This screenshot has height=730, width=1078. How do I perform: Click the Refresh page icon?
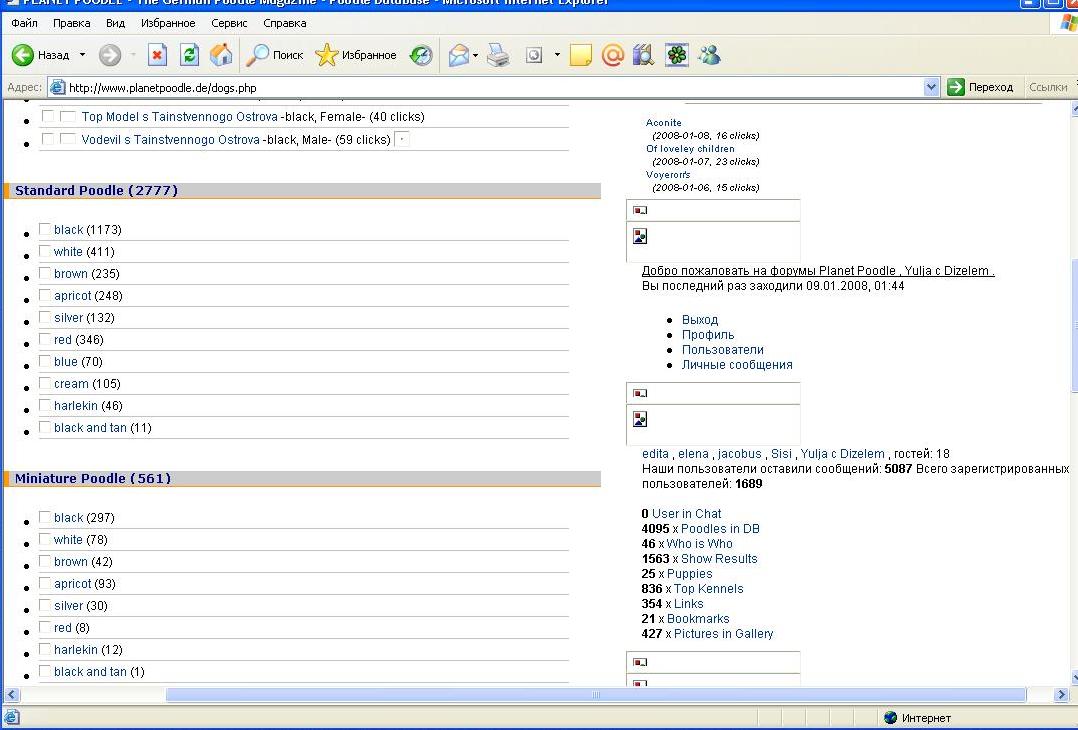point(189,56)
